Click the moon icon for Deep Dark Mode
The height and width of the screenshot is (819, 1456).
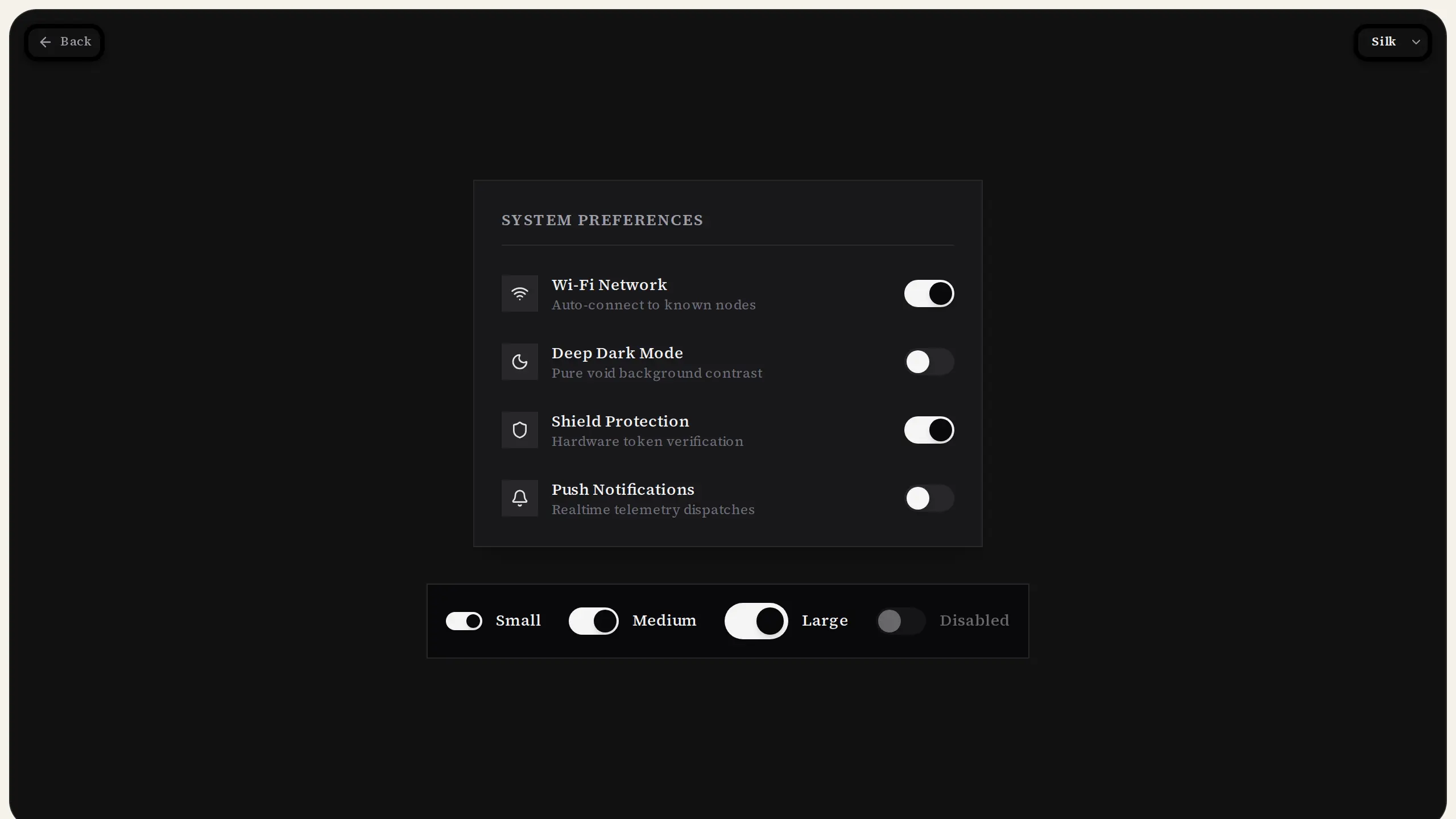pyautogui.click(x=519, y=362)
